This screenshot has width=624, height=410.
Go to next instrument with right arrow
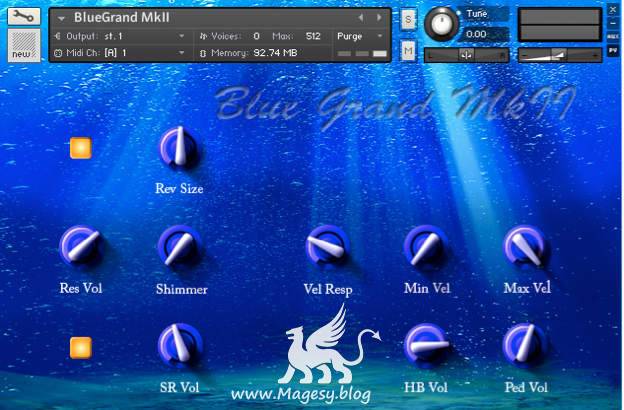379,18
